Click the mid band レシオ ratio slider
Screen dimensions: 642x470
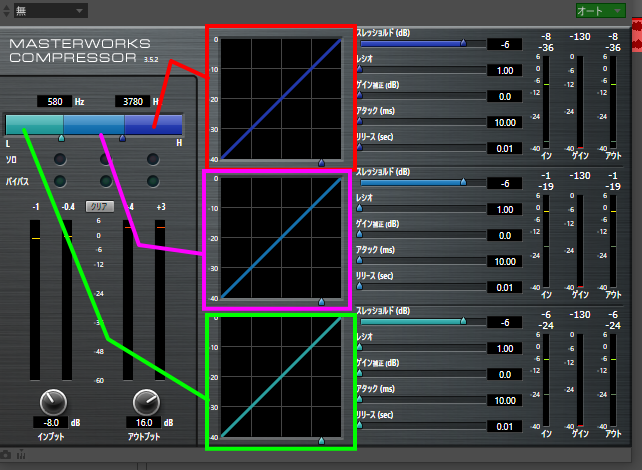point(423,209)
